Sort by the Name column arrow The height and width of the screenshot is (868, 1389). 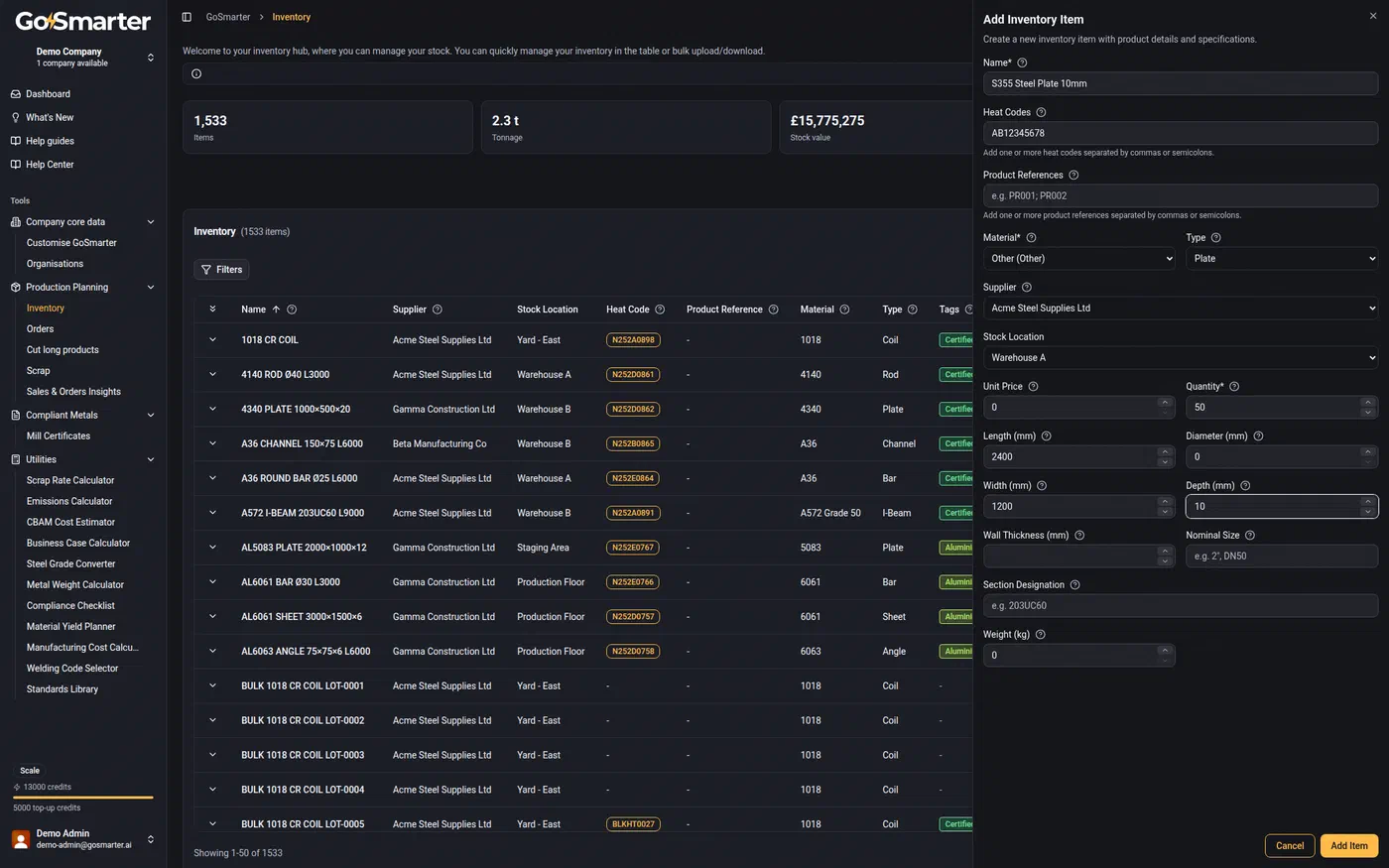click(x=276, y=310)
